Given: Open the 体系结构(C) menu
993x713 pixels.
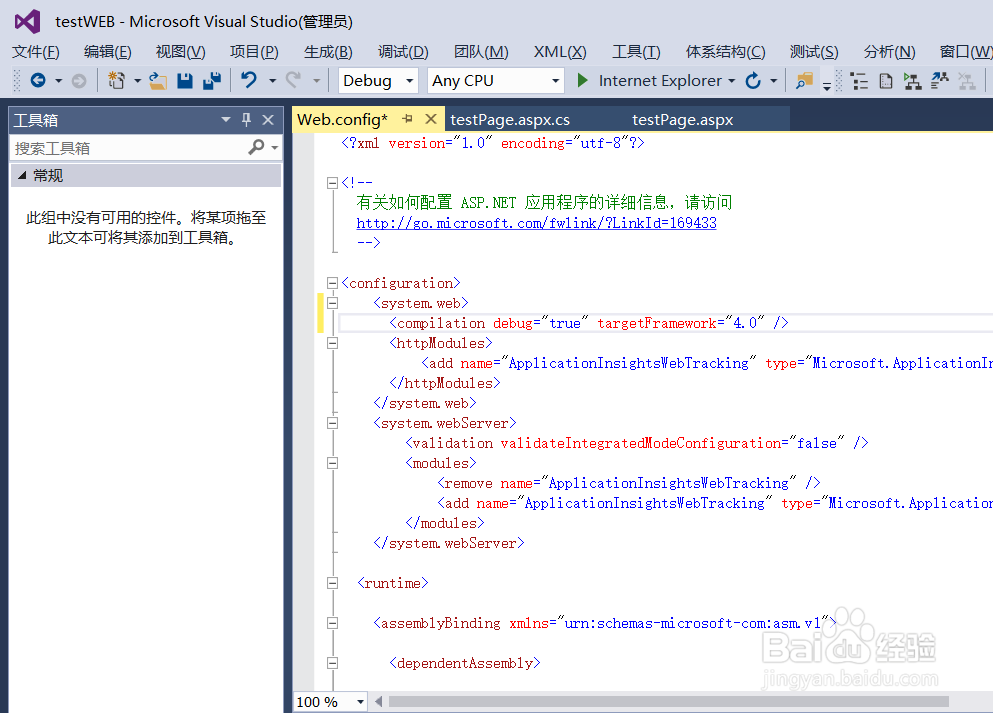Looking at the screenshot, I should (725, 51).
